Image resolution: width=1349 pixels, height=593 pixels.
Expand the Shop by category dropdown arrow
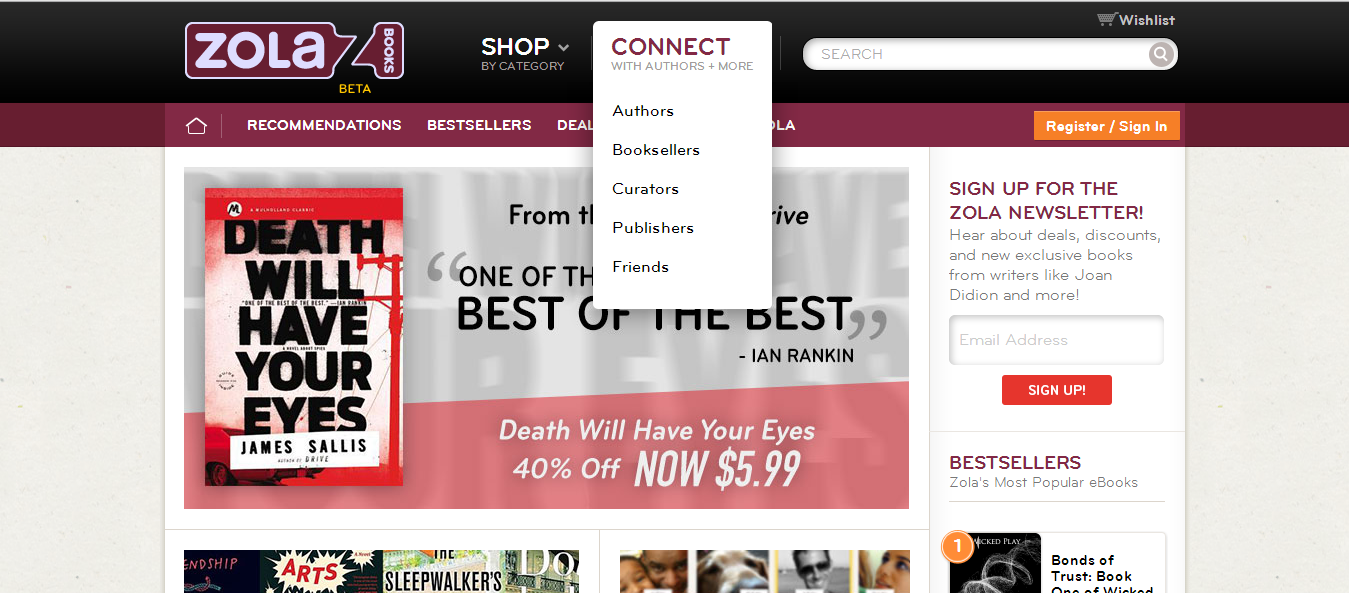(x=563, y=47)
